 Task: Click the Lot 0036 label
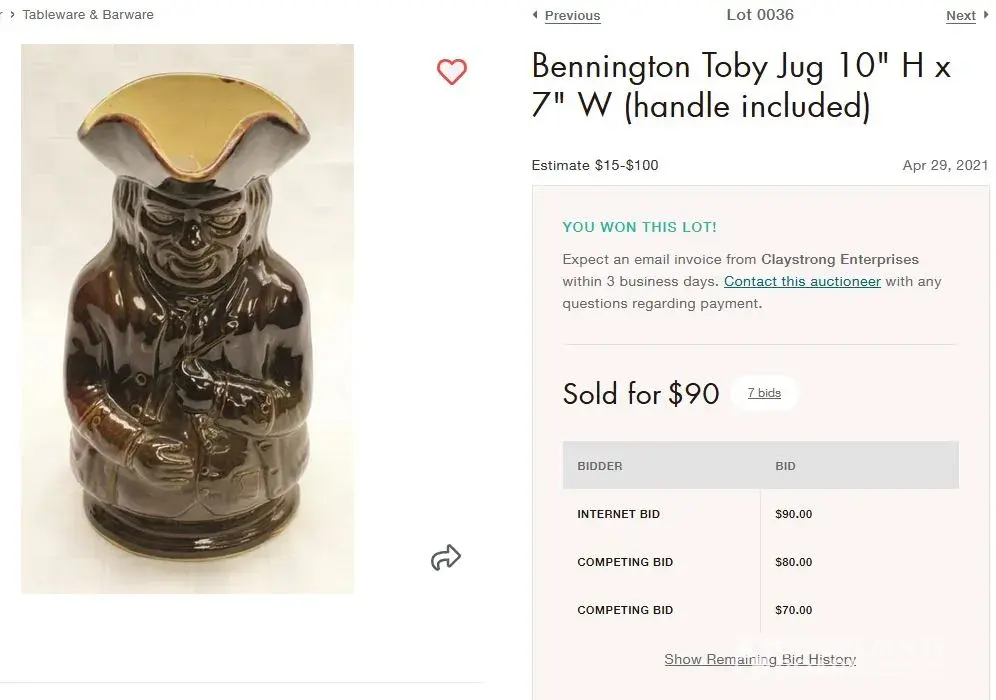760,15
